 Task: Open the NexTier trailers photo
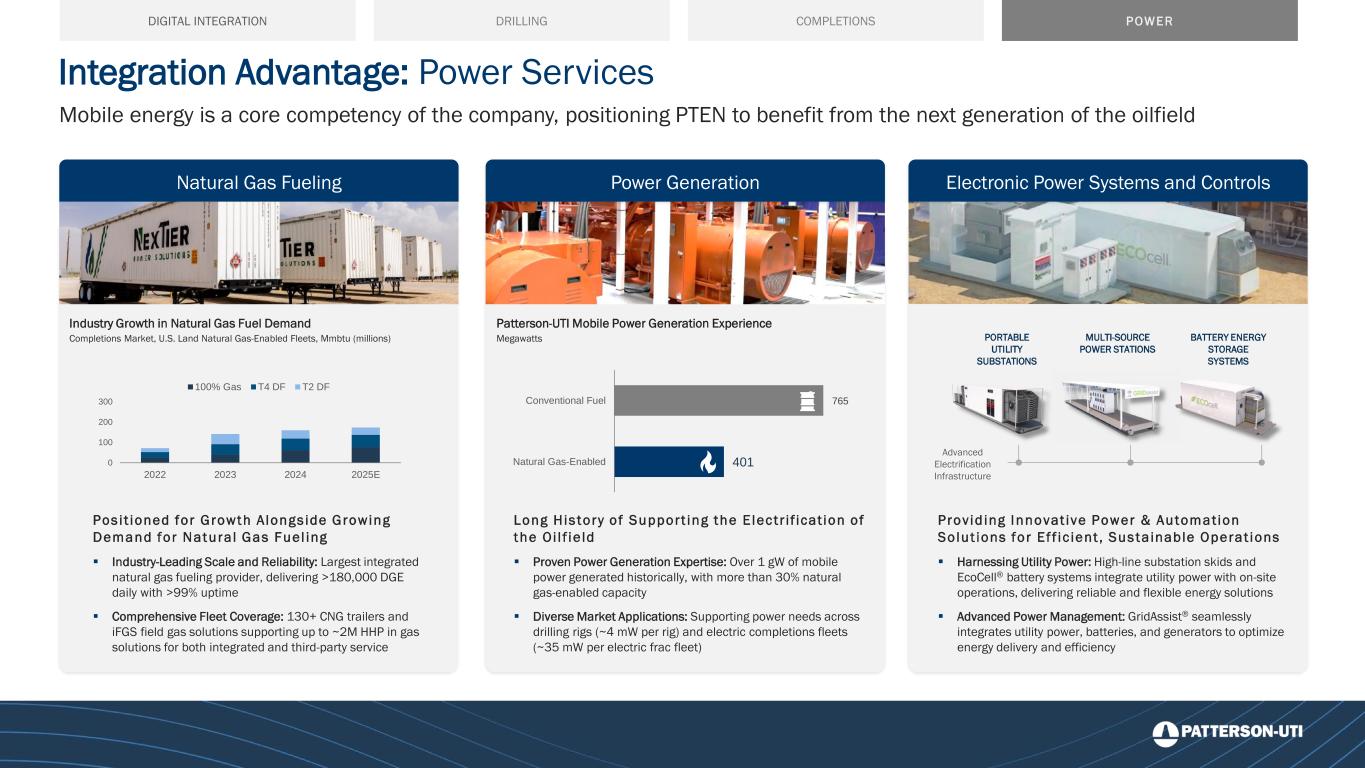point(259,253)
